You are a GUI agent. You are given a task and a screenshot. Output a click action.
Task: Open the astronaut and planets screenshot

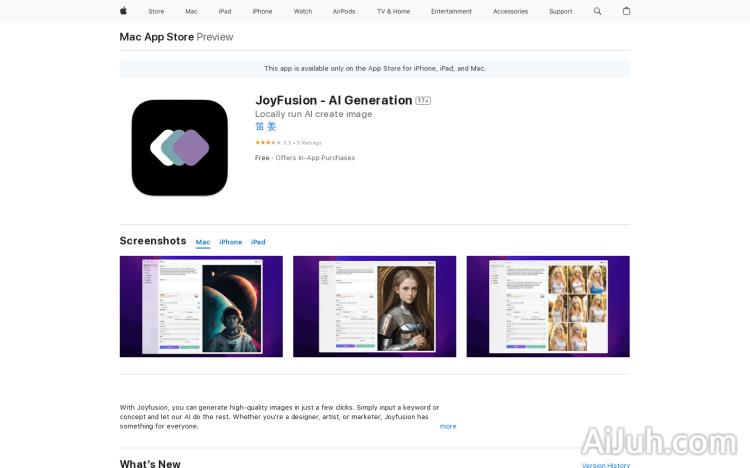[x=201, y=306]
